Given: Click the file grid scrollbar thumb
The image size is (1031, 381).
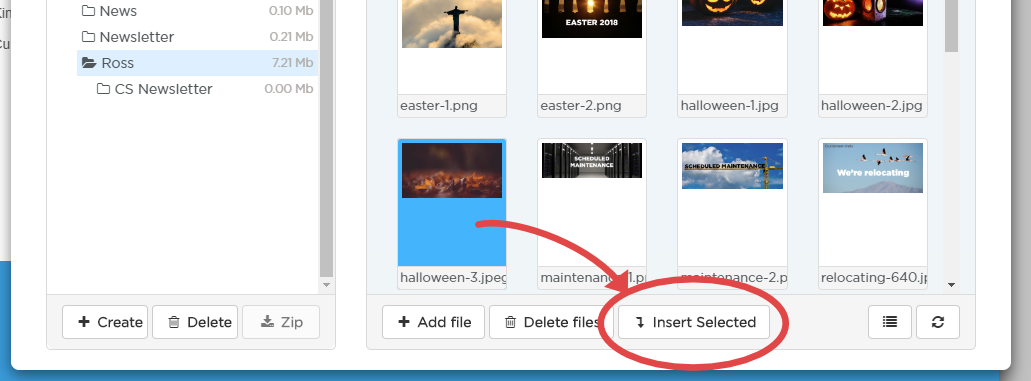Looking at the screenshot, I should tap(951, 26).
